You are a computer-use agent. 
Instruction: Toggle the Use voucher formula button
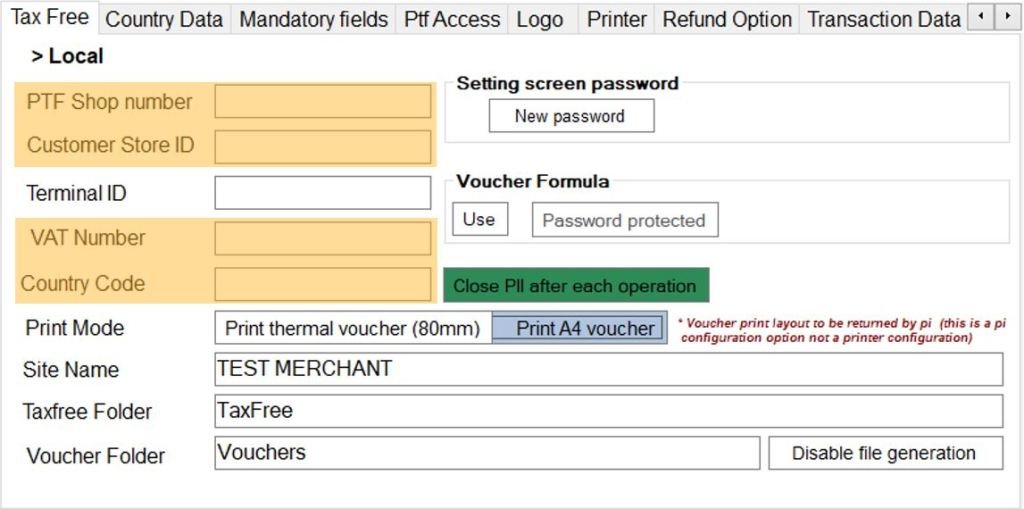pos(479,219)
